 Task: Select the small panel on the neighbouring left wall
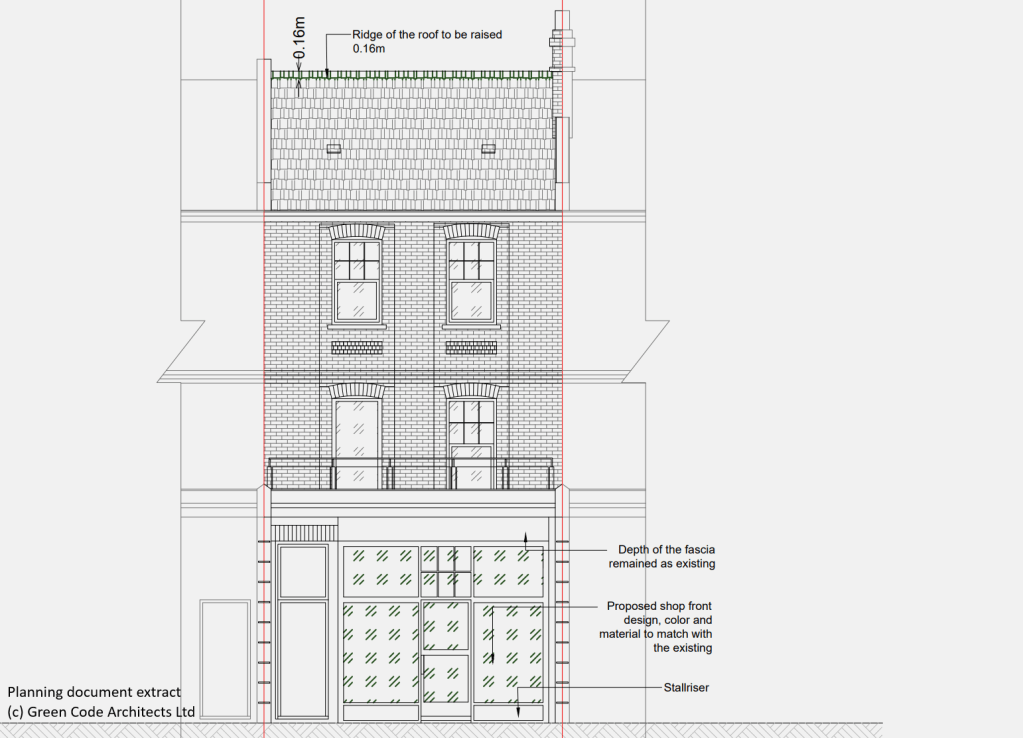coord(224,658)
